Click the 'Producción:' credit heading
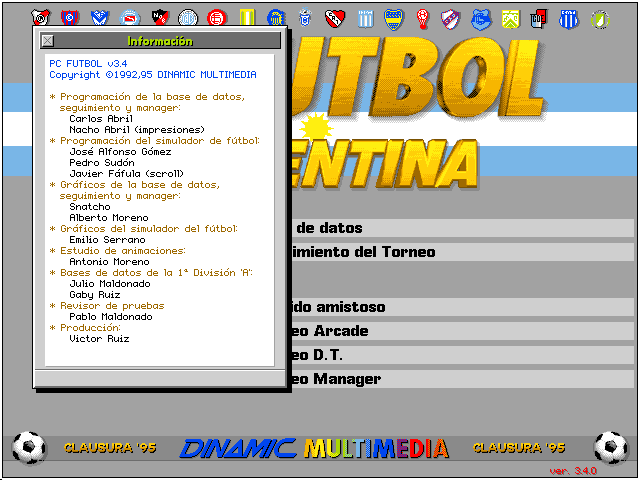Image resolution: width=640 pixels, height=480 pixels. click(x=90, y=328)
